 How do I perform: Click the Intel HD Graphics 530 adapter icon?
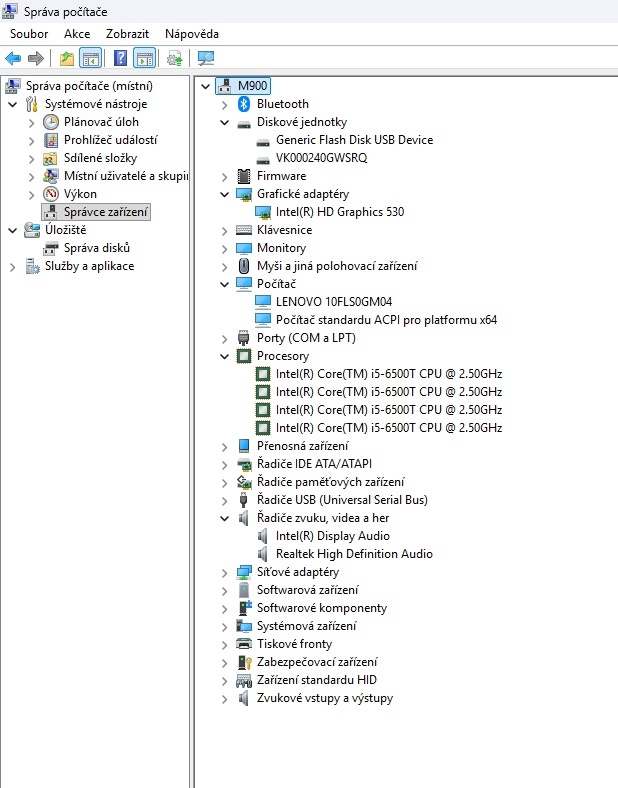pyautogui.click(x=263, y=212)
